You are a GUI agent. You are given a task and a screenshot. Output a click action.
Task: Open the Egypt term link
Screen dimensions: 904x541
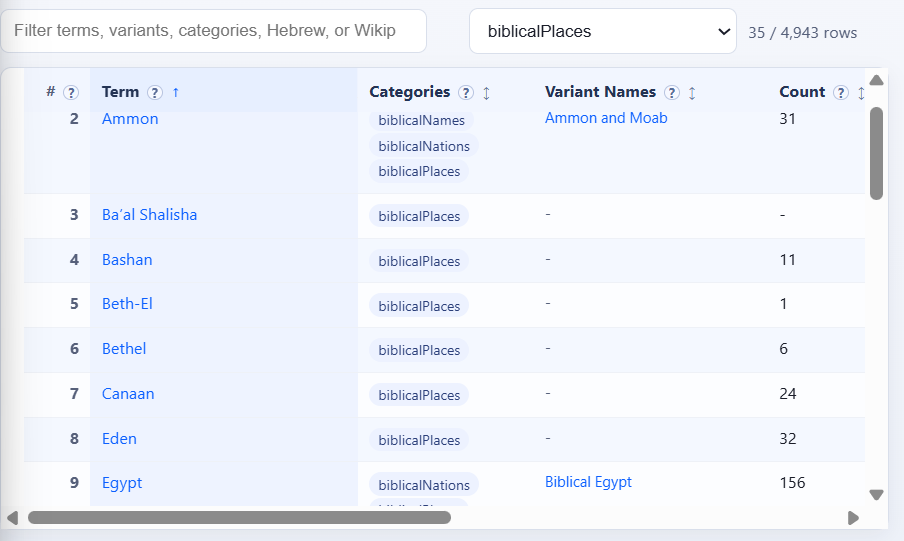(122, 483)
